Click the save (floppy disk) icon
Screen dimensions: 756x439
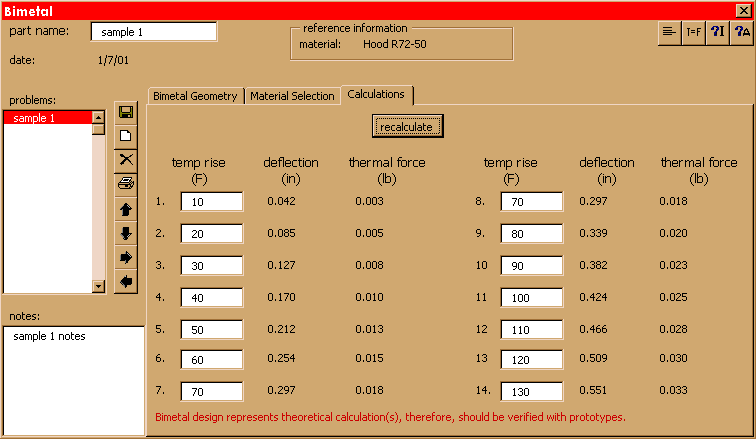127,113
